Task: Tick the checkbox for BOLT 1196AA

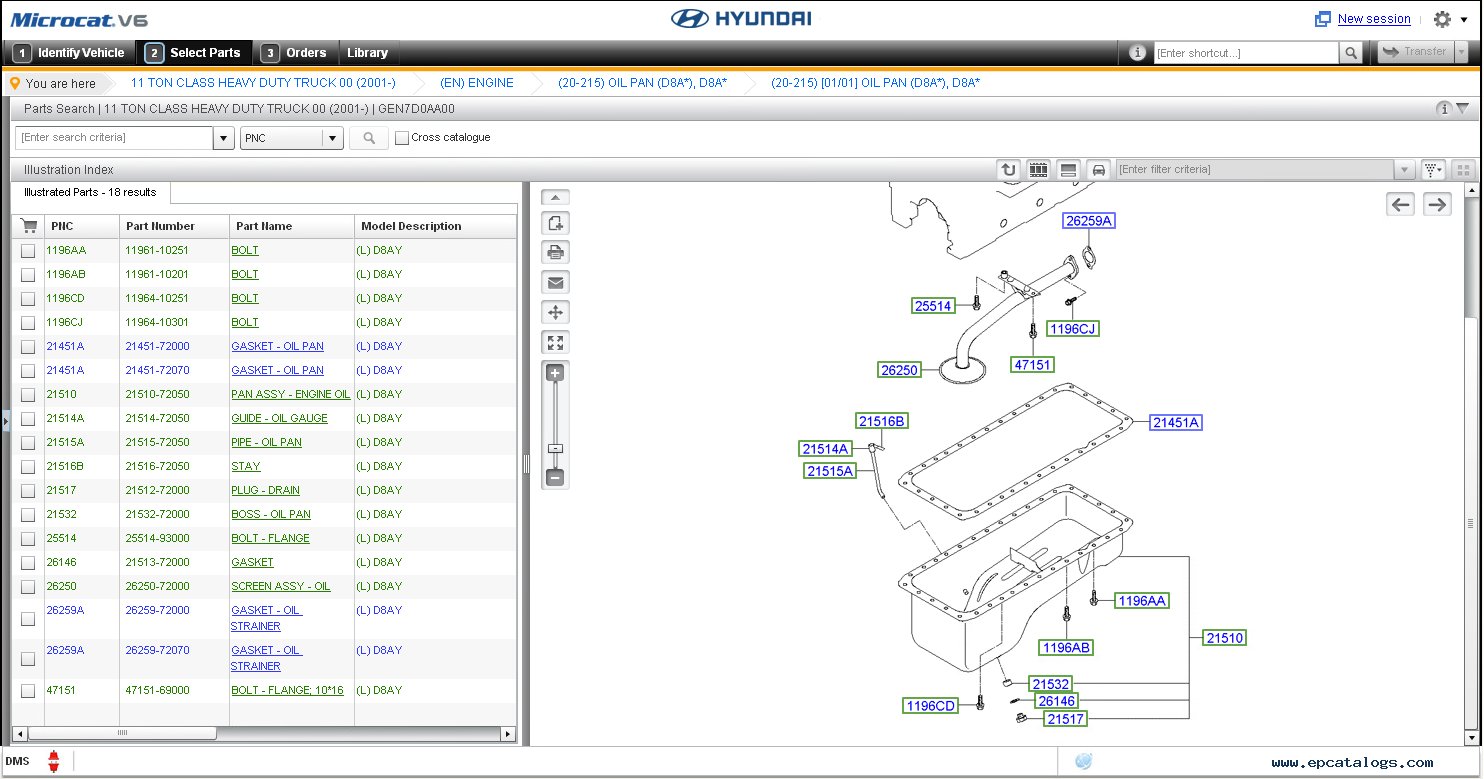Action: tap(28, 251)
